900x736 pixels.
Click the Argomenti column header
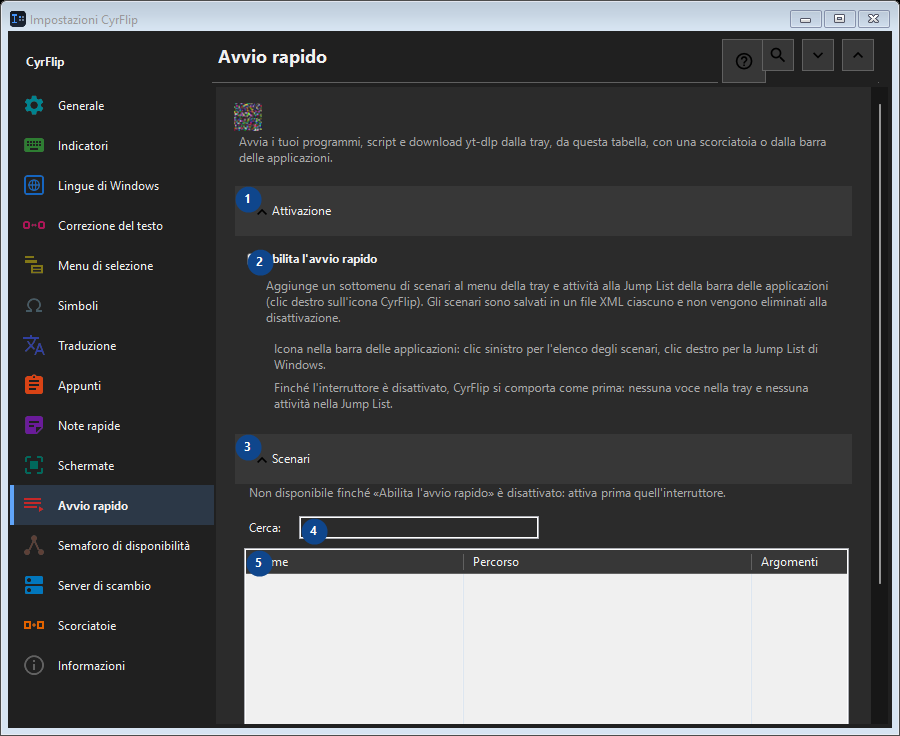click(x=799, y=562)
